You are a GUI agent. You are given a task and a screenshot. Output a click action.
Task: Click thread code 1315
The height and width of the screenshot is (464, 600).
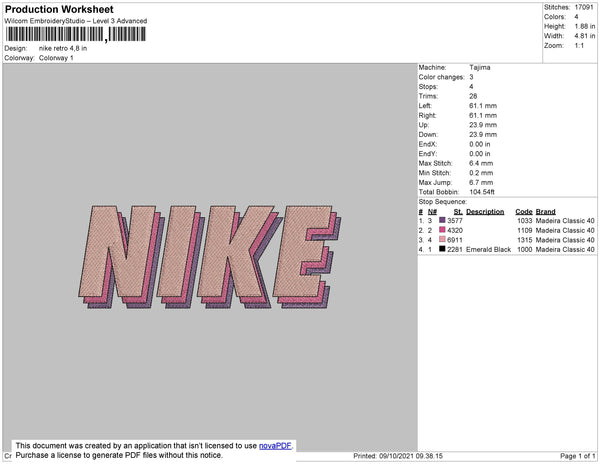[525, 240]
